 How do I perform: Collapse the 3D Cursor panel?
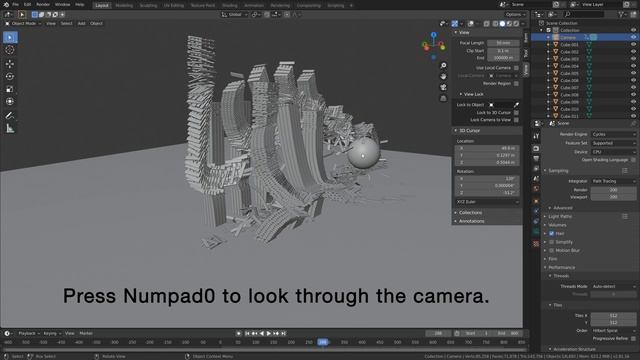pos(469,131)
